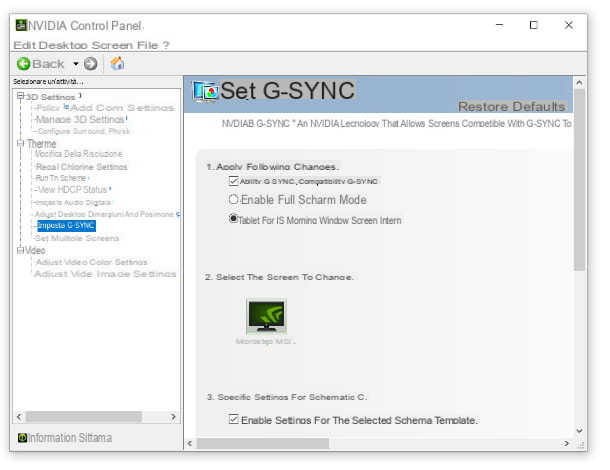The height and width of the screenshot is (470, 610).
Task: Select Tablet For IS Morning Window radio button
Action: [233, 219]
